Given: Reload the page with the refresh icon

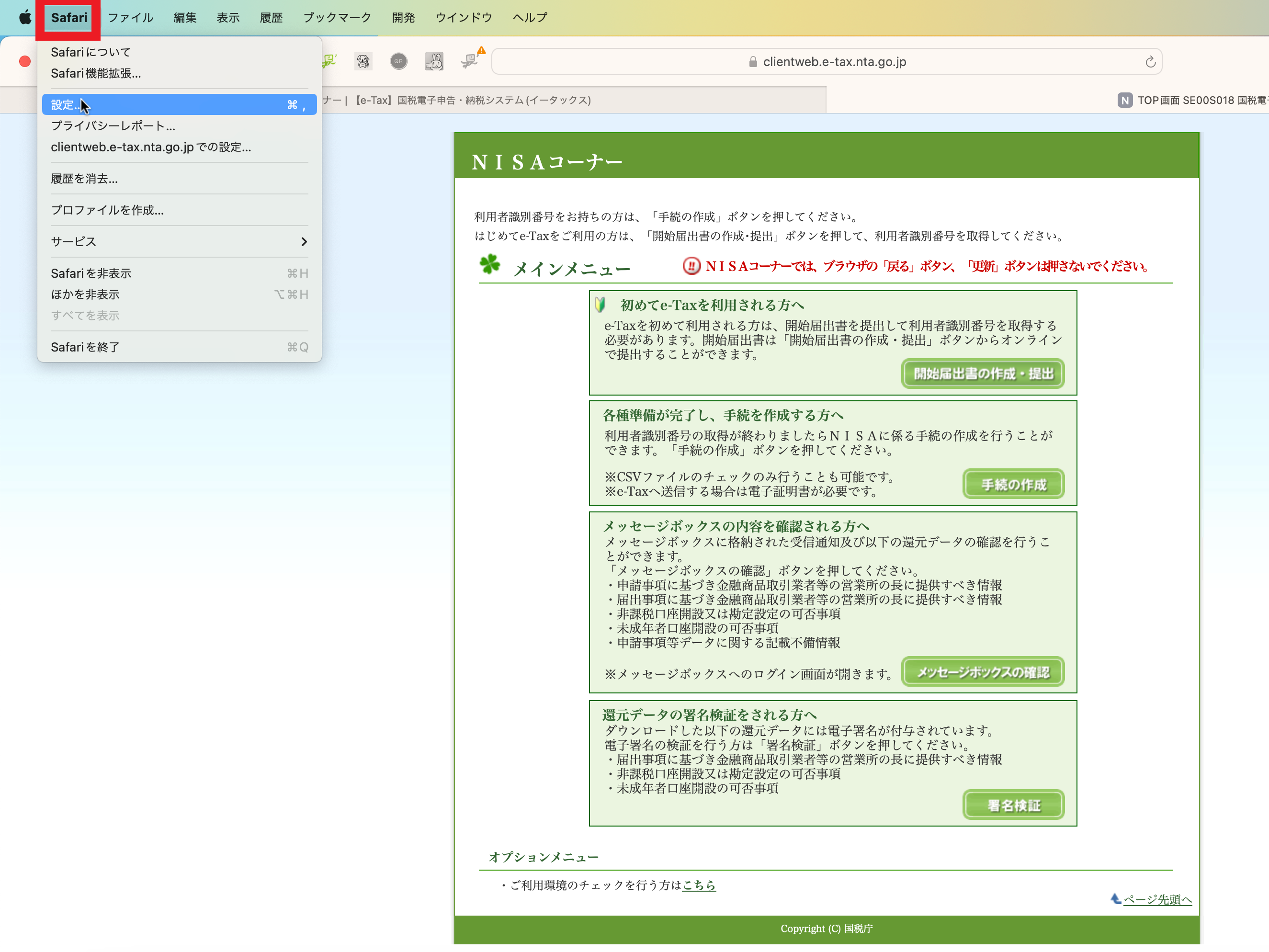Looking at the screenshot, I should [1150, 62].
